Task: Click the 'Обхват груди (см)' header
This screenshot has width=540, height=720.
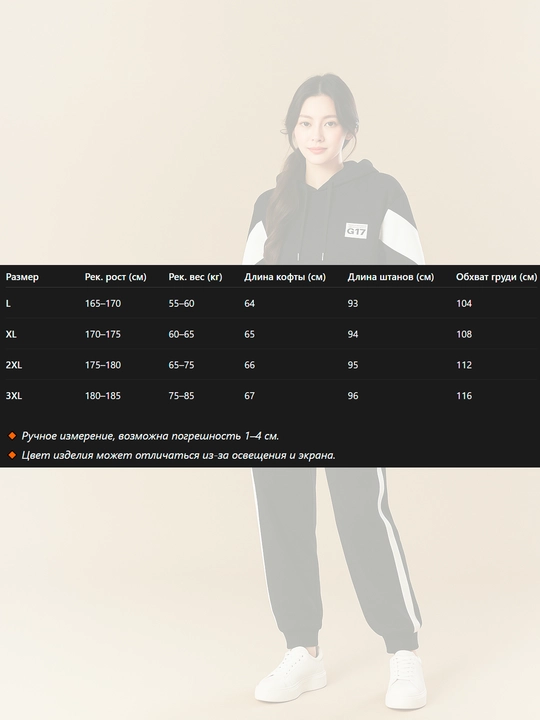Action: 496,277
